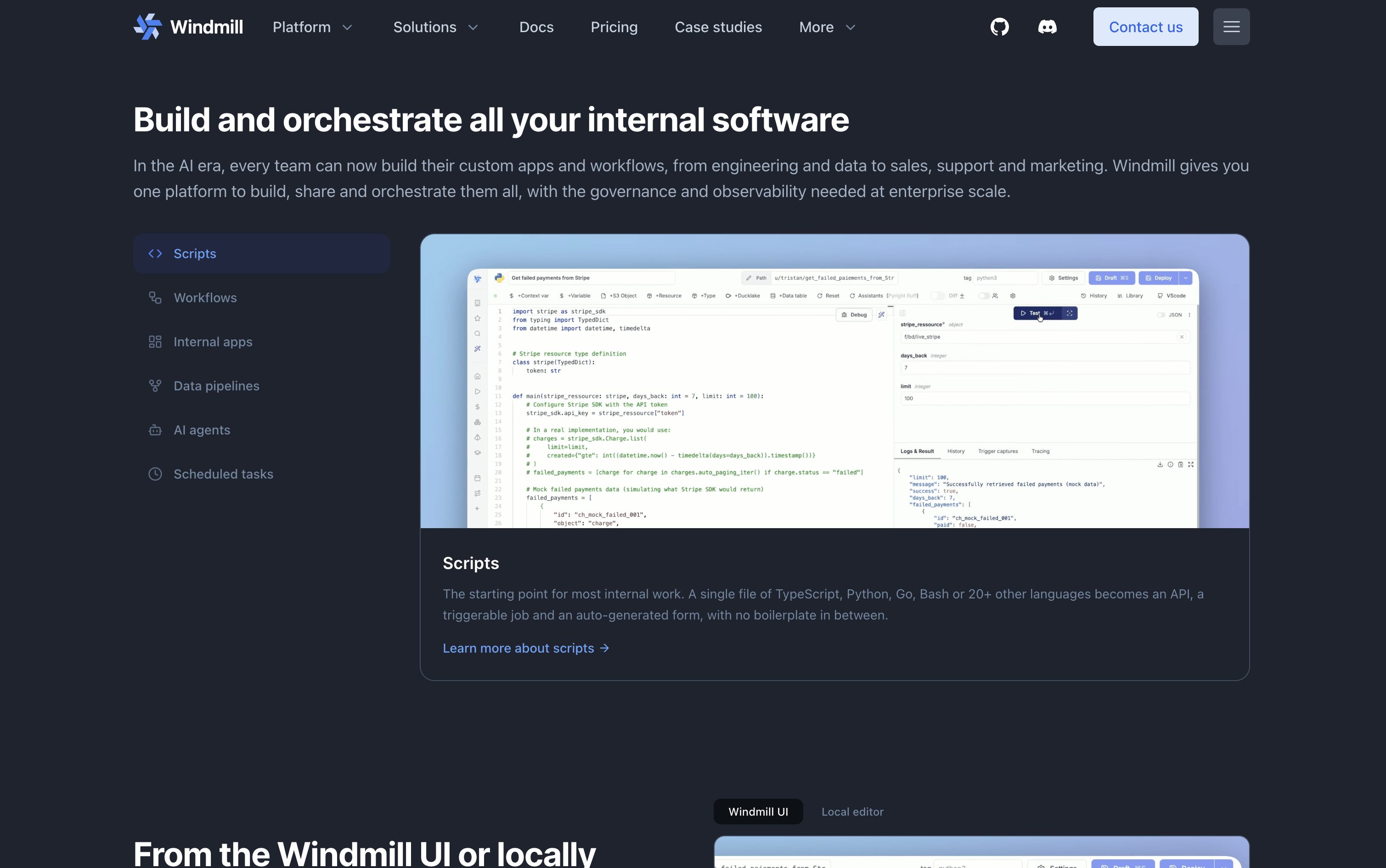Click the Draft save button in the editor

[1111, 278]
